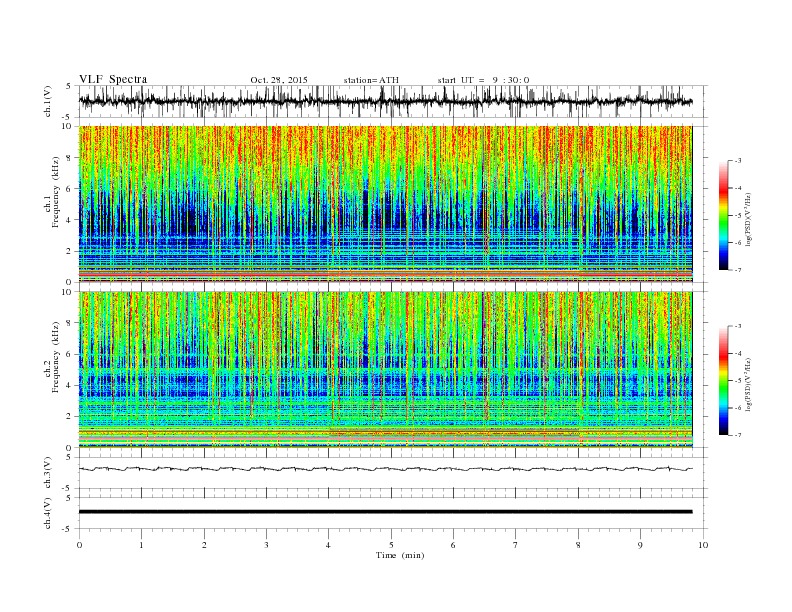Click inside the ch.2 spectrogram plot
Viewport: 792px width, 612px height.
tap(385, 369)
